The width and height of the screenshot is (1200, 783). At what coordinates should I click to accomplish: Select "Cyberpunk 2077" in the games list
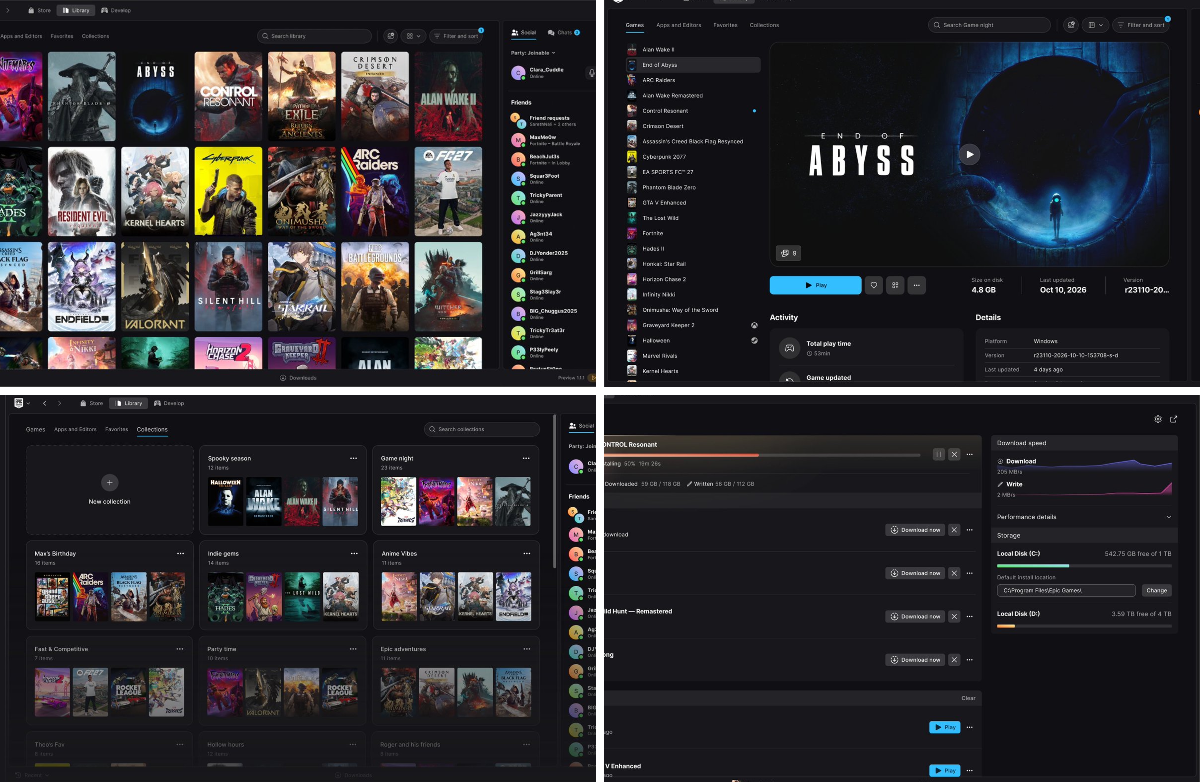click(693, 157)
